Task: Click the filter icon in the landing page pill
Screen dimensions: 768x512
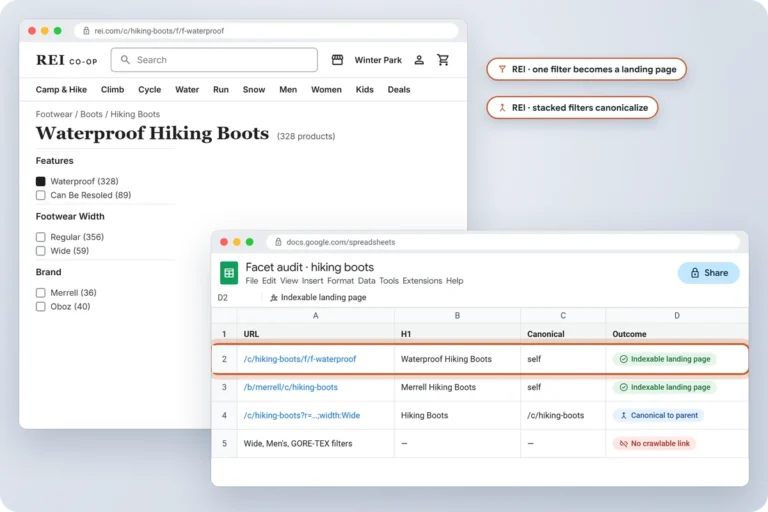Action: click(502, 69)
